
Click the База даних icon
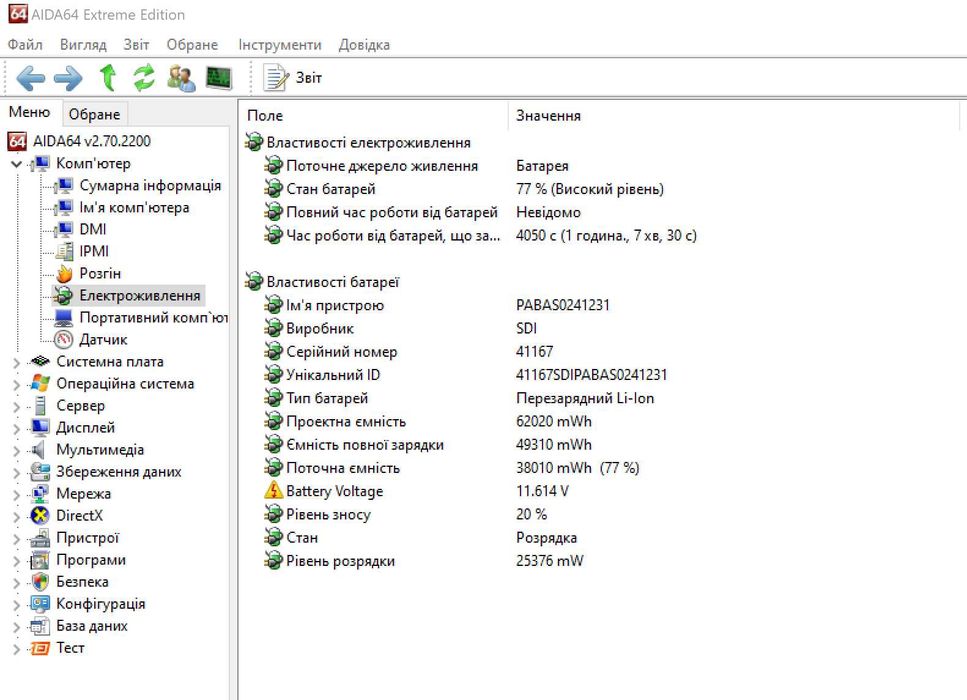coord(40,626)
